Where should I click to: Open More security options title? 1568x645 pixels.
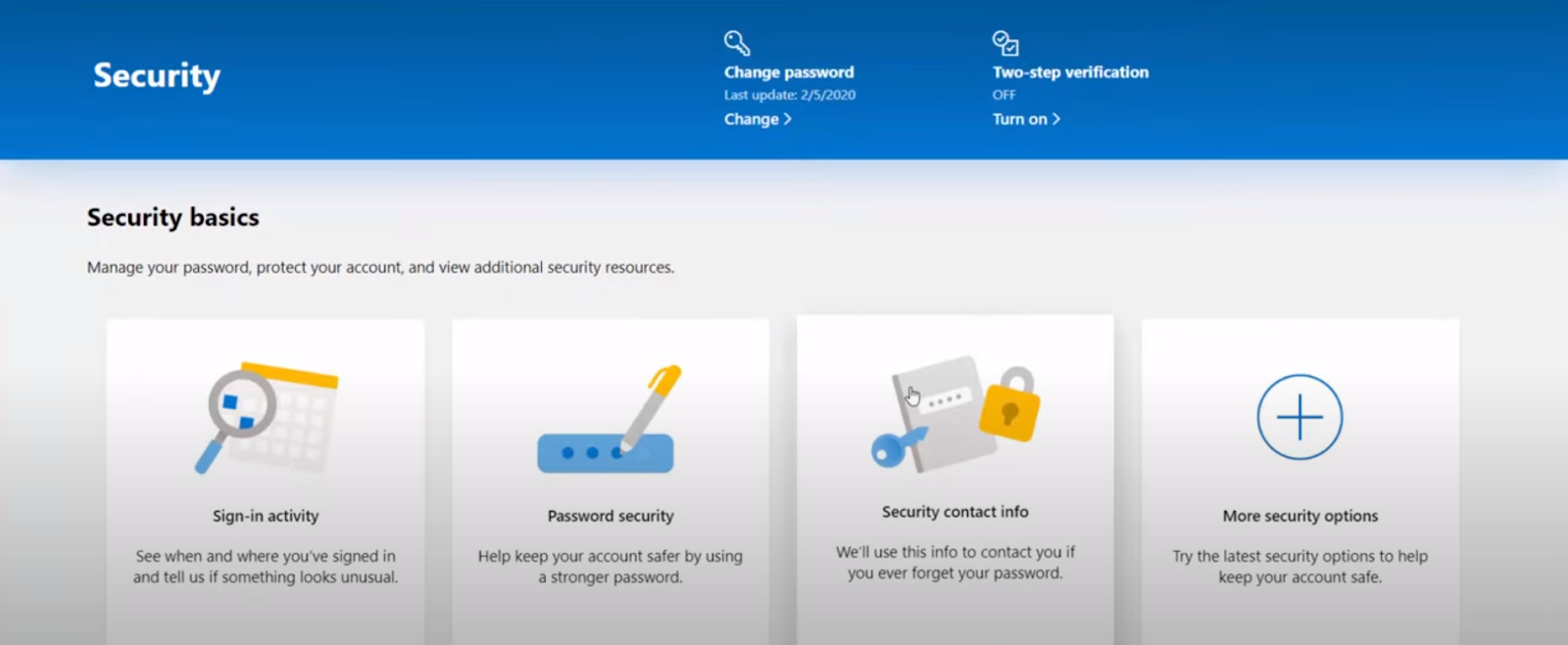tap(1300, 516)
